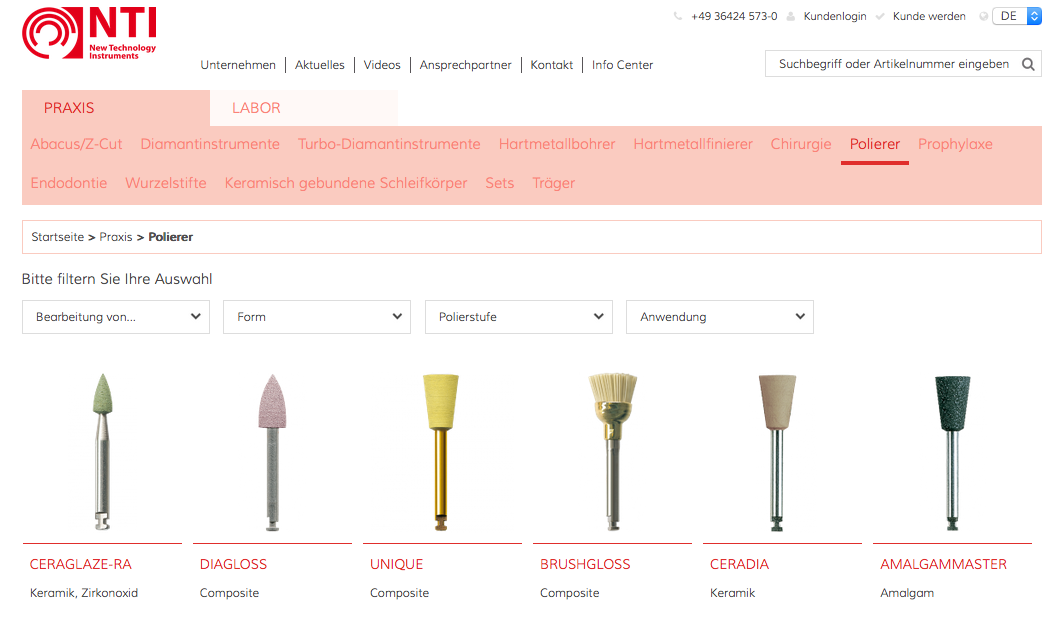Screen dimensions: 1061x630
Task: Switch to the LABOR tab
Action: click(304, 108)
